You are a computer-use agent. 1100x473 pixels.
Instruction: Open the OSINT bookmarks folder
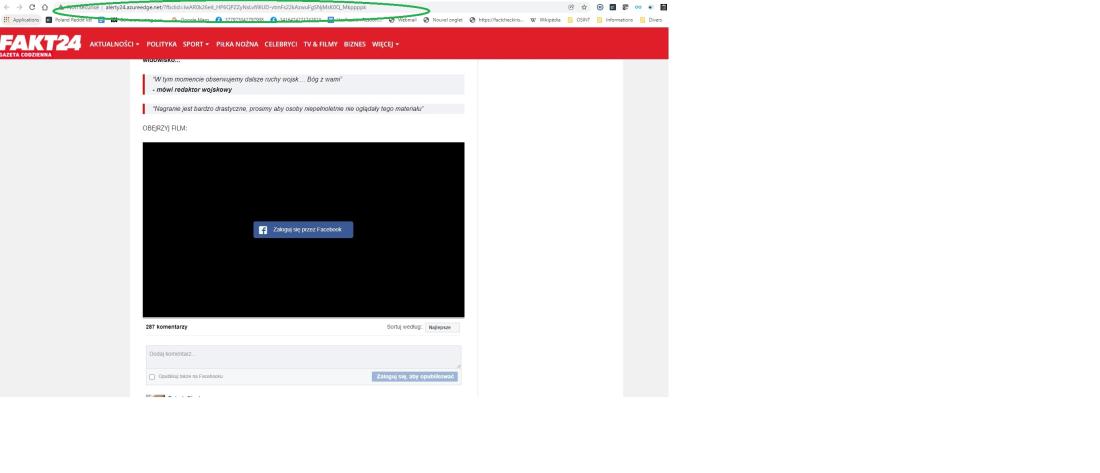click(579, 20)
